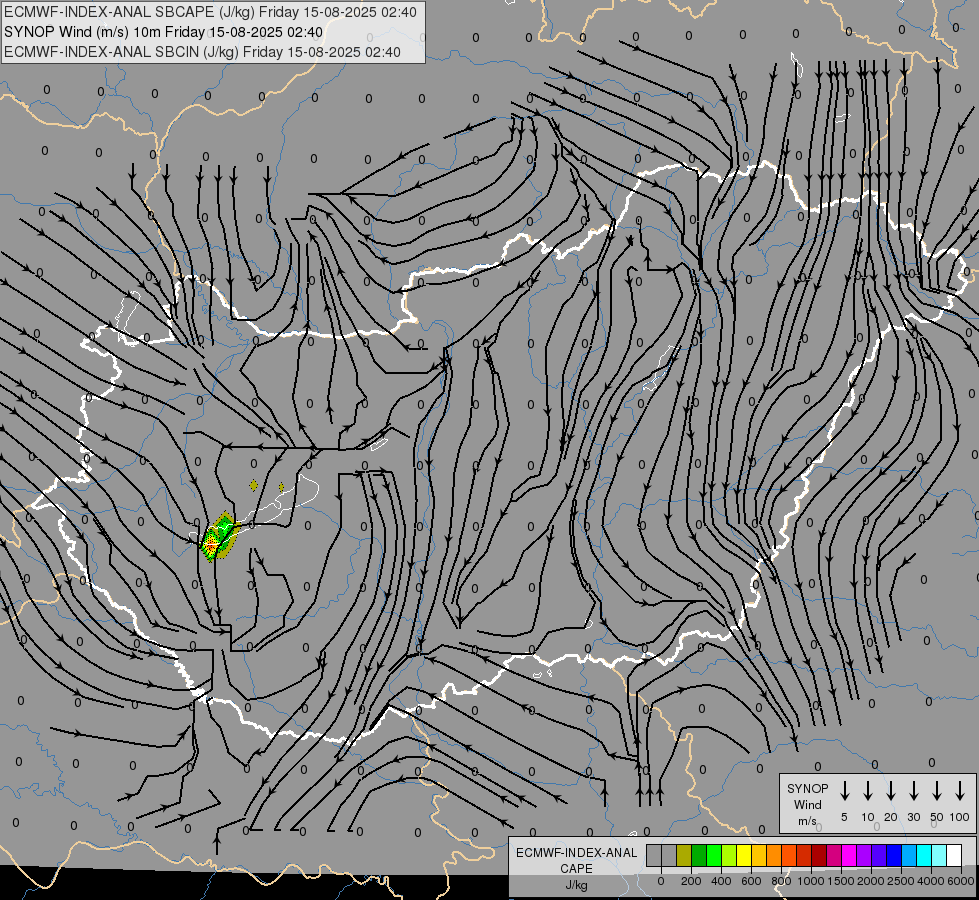
Task: Click the SBCIN title line in header
Action: pos(202,52)
